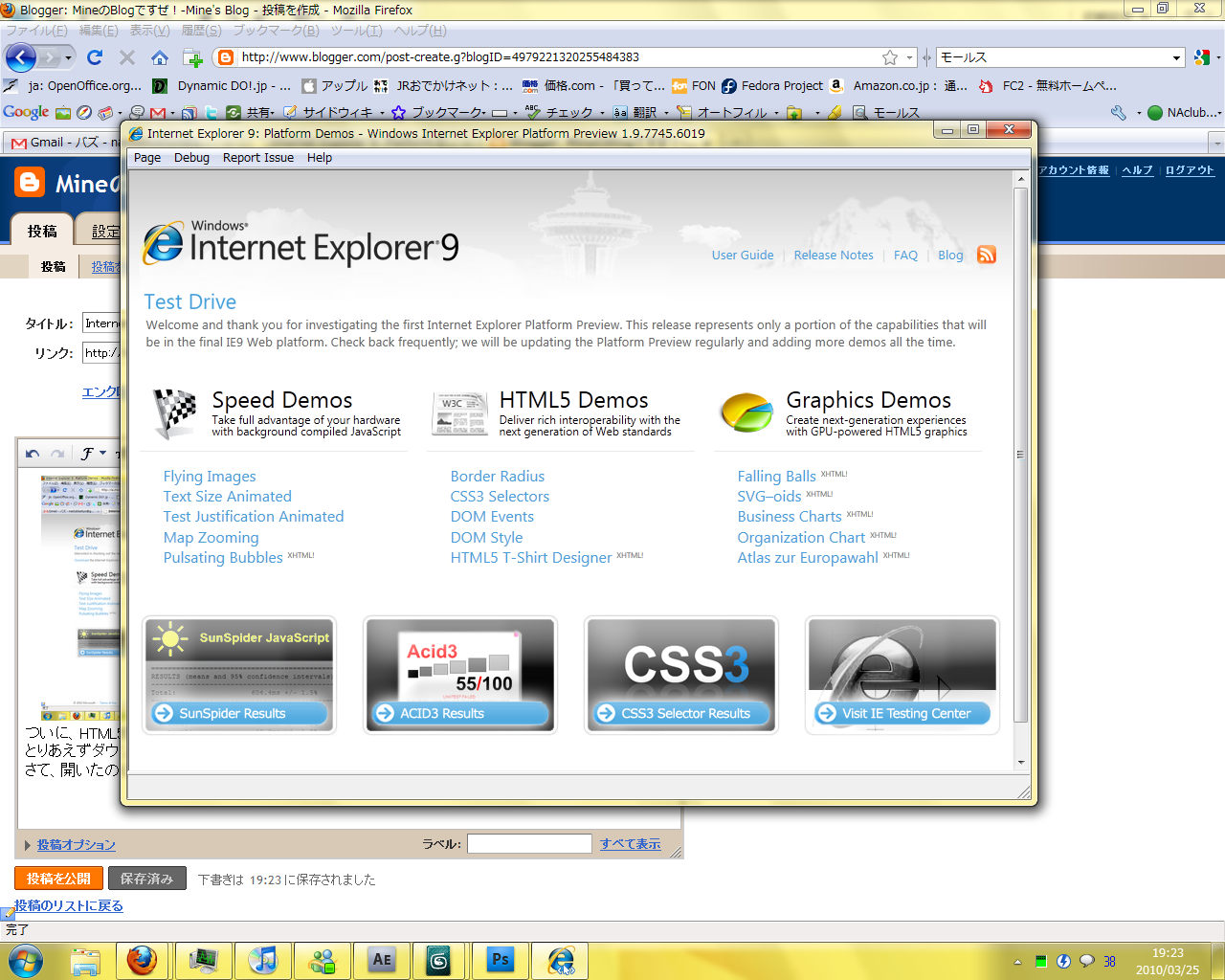This screenshot has height=980, width=1225.
Task: Reload the page in Firefox
Action: tap(94, 57)
